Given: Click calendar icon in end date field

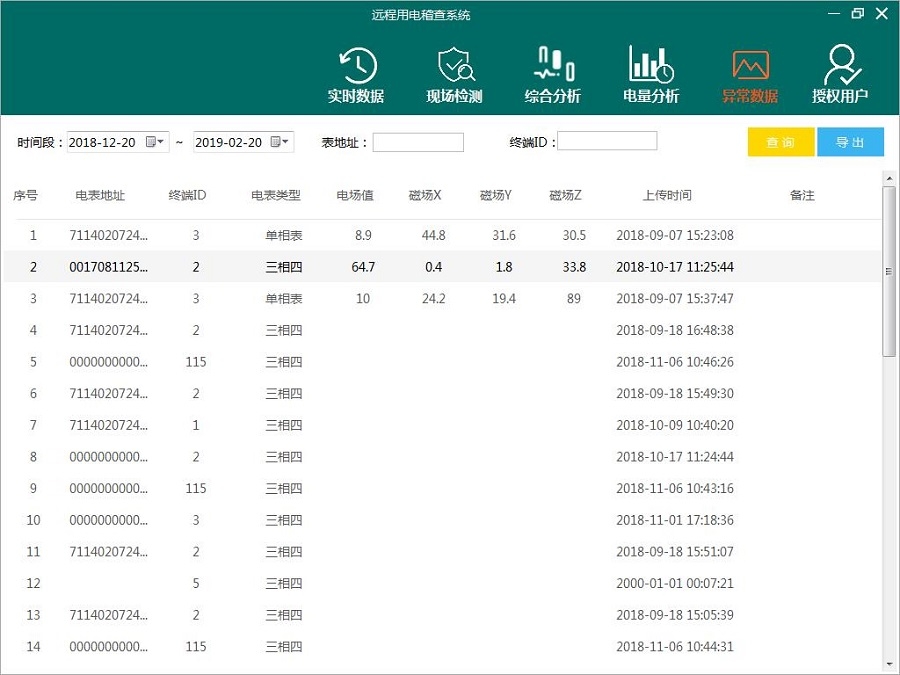Looking at the screenshot, I should click(x=275, y=142).
